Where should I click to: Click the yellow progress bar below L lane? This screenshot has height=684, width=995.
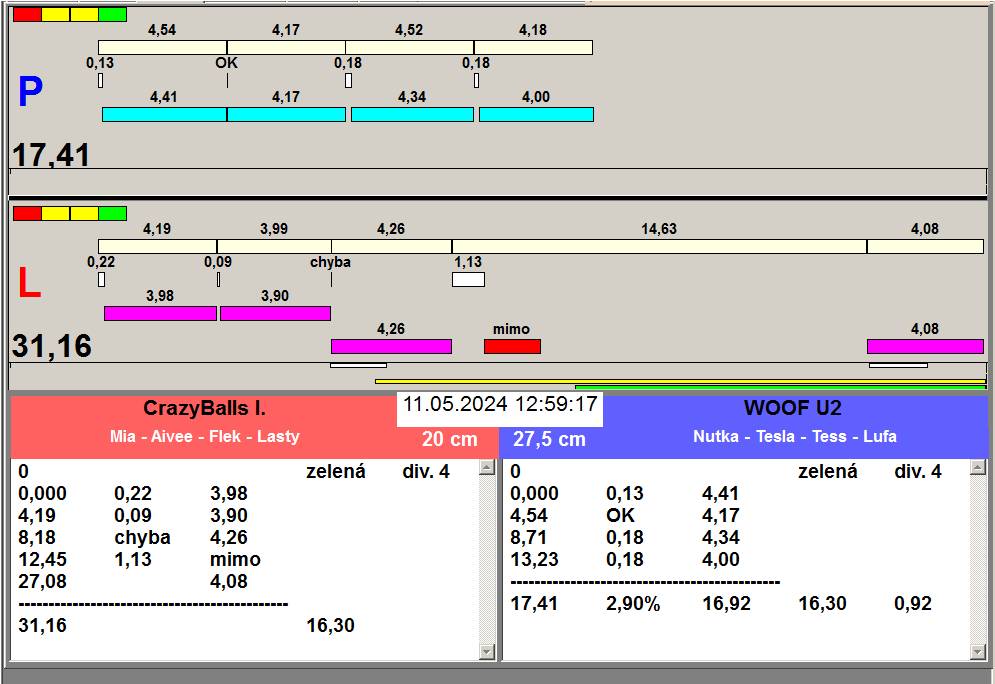tap(680, 381)
